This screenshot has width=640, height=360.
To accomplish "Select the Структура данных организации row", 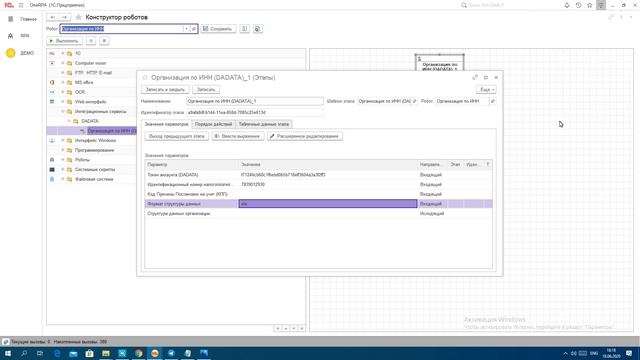I will [x=318, y=213].
